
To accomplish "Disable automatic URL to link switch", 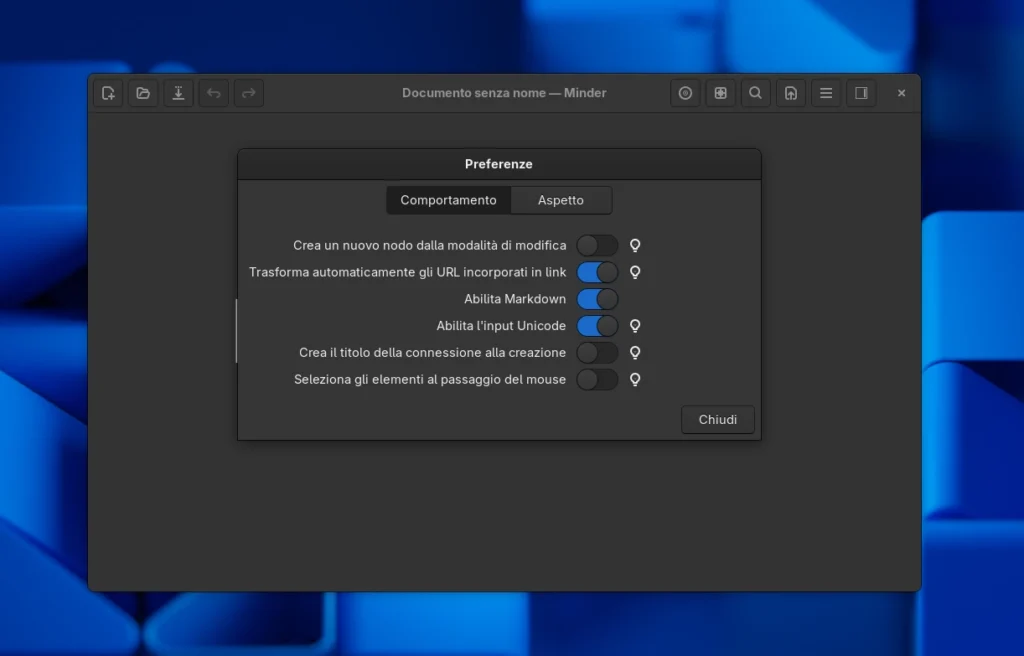I will (597, 272).
